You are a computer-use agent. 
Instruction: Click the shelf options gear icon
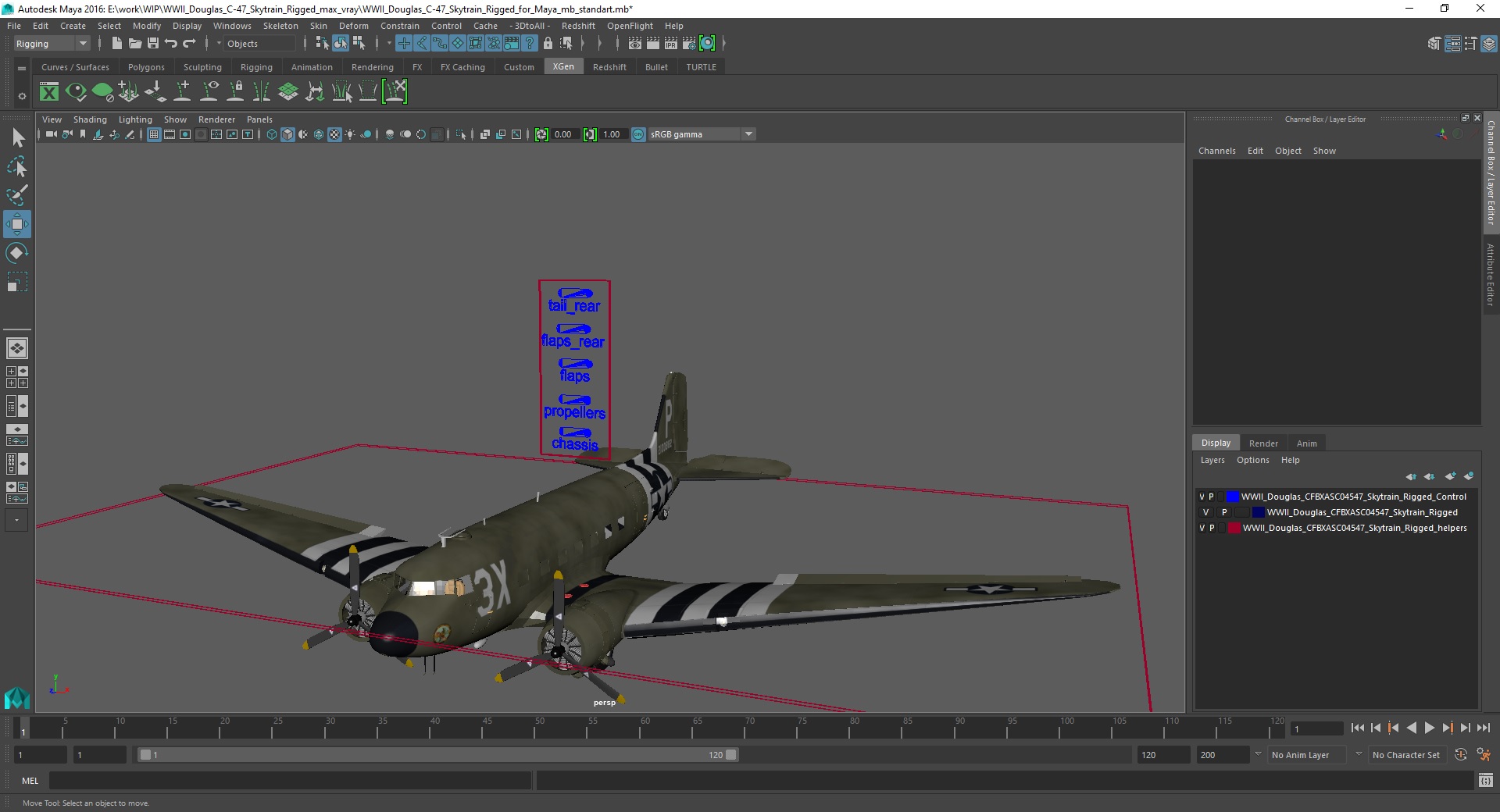point(22,96)
